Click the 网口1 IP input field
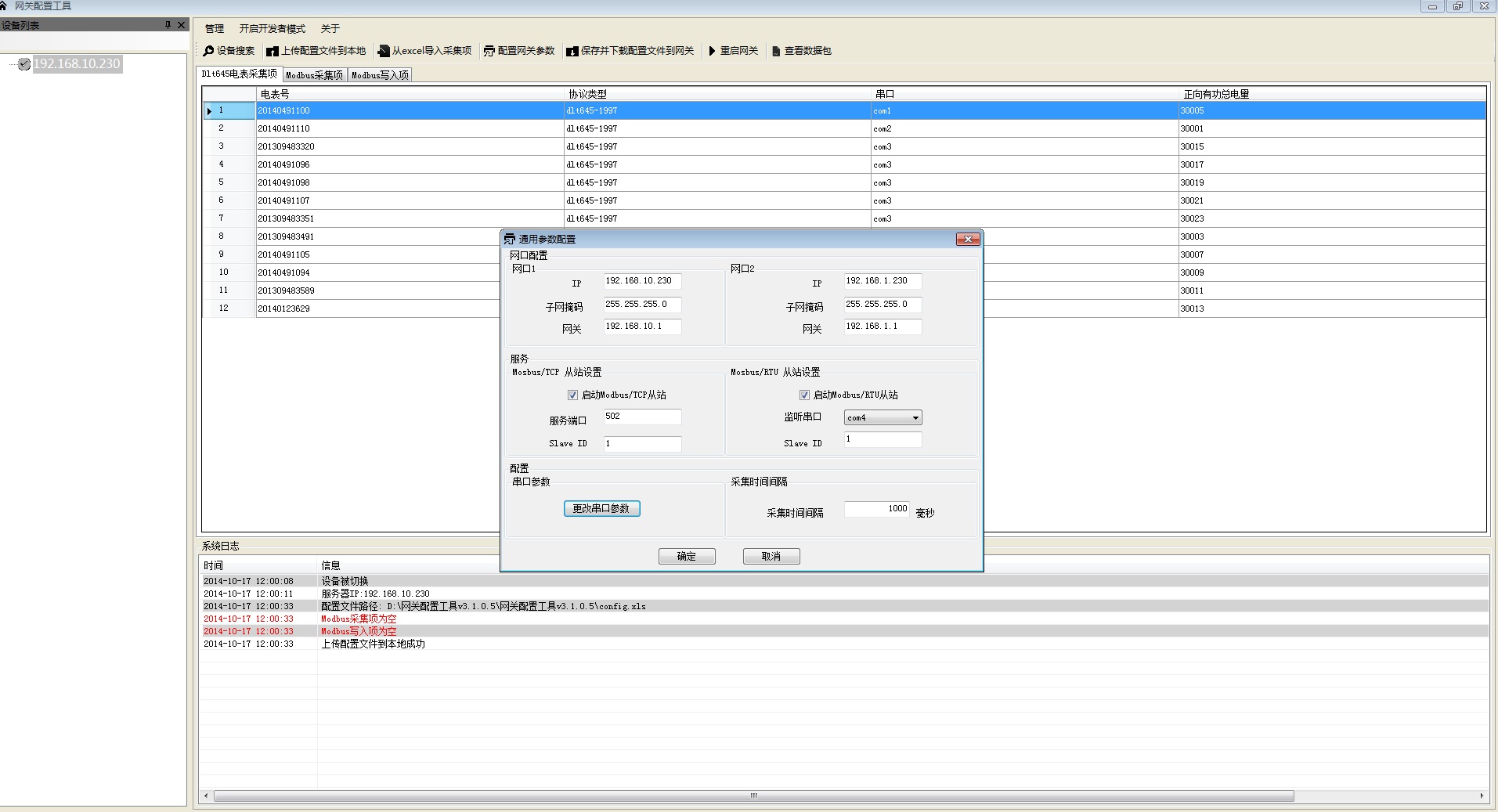Viewport: 1498px width, 812px height. (x=642, y=281)
